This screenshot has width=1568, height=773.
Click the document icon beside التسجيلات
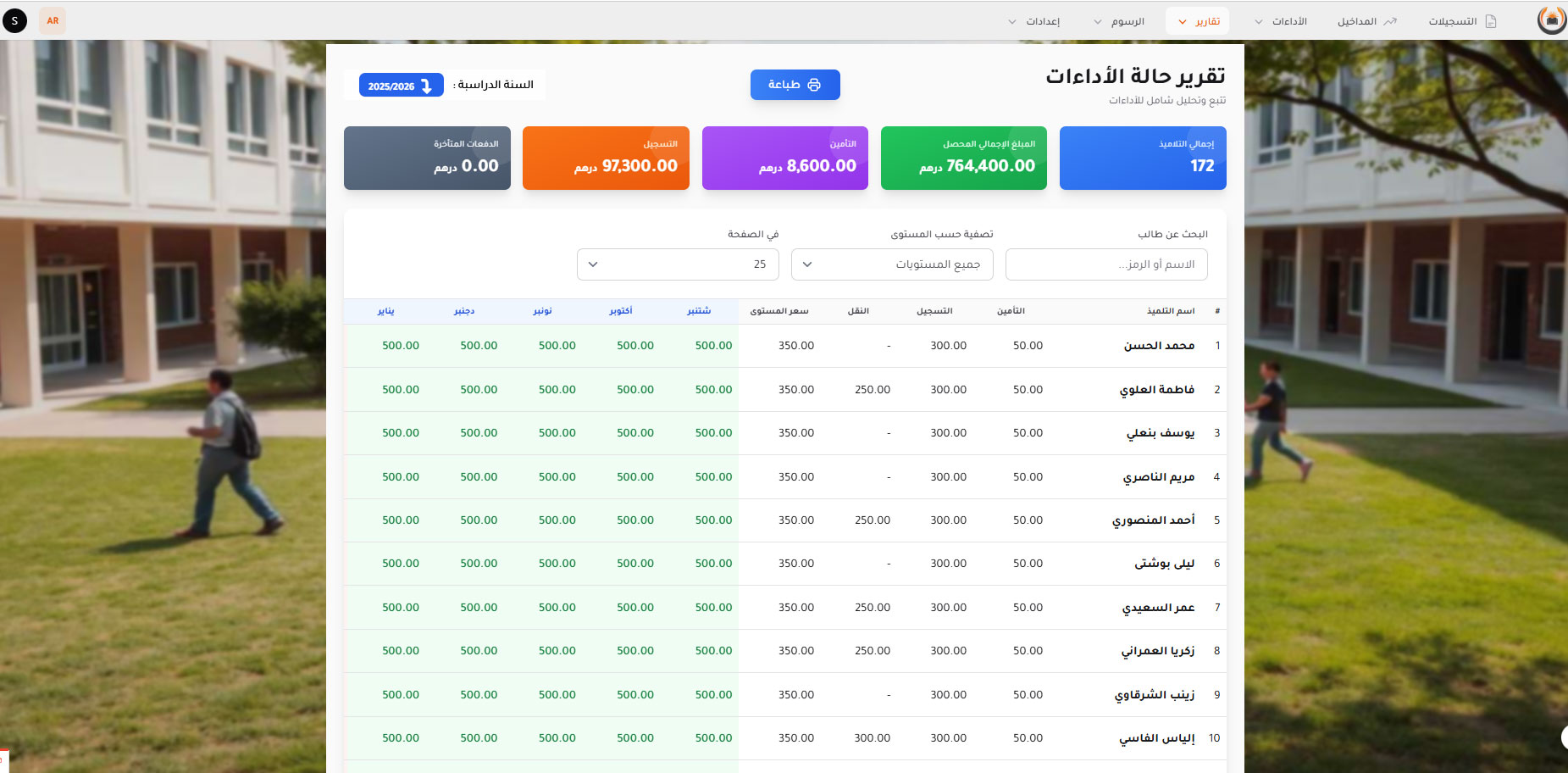(1491, 21)
